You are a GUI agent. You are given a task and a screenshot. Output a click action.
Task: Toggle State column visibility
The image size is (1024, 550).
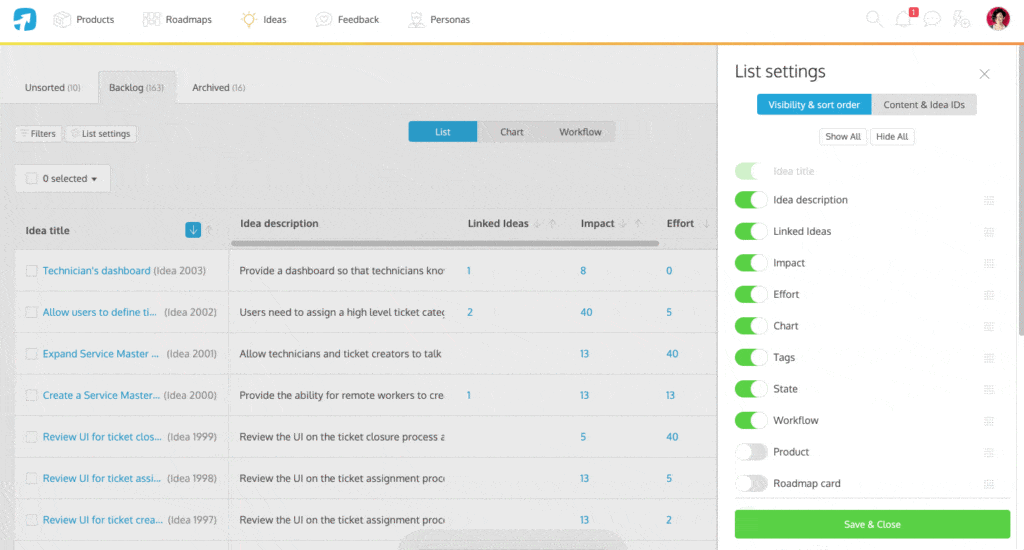750,389
